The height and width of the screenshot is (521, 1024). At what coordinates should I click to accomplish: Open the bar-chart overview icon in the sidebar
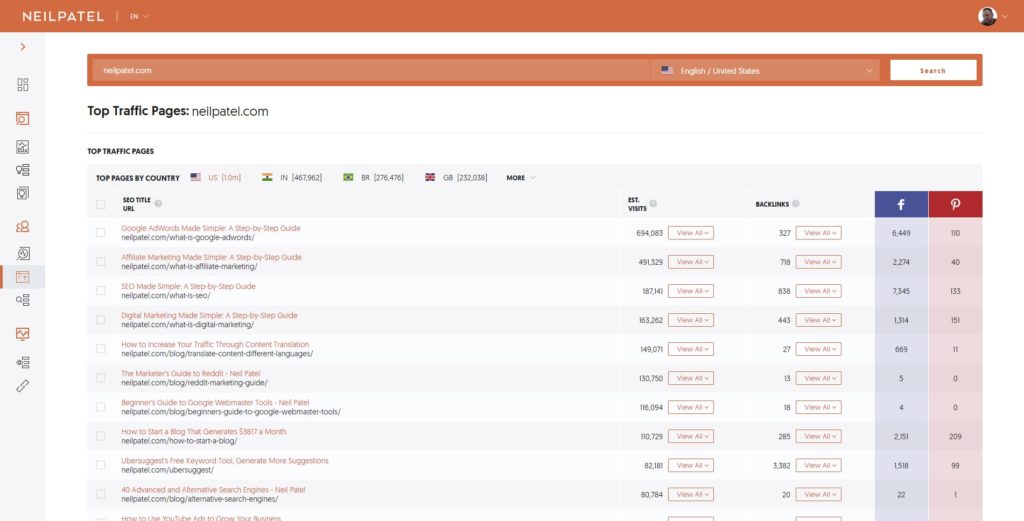[x=23, y=147]
